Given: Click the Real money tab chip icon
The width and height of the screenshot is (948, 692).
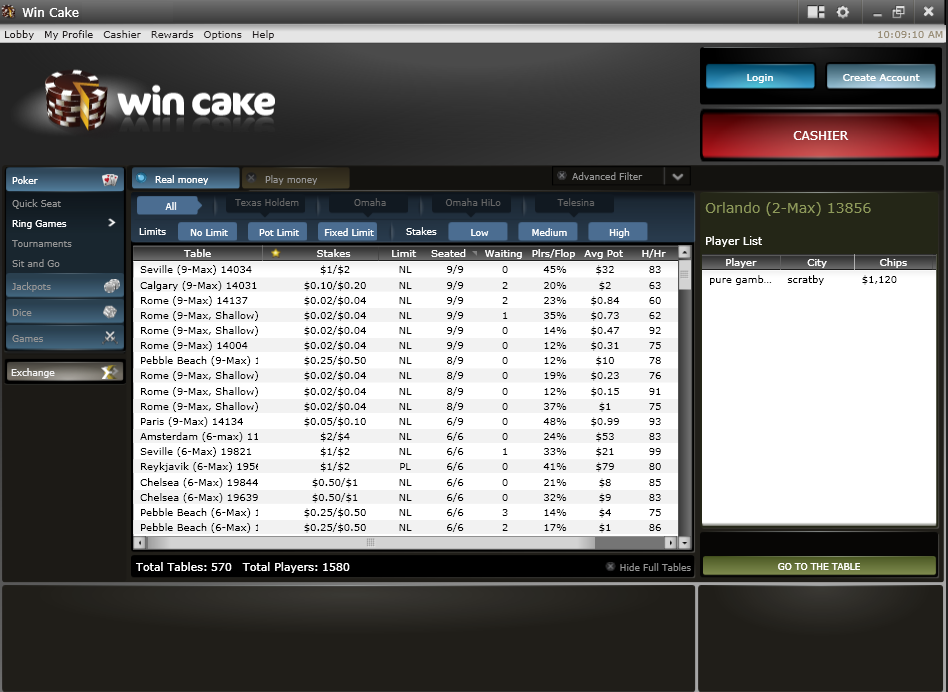Looking at the screenshot, I should (141, 179).
